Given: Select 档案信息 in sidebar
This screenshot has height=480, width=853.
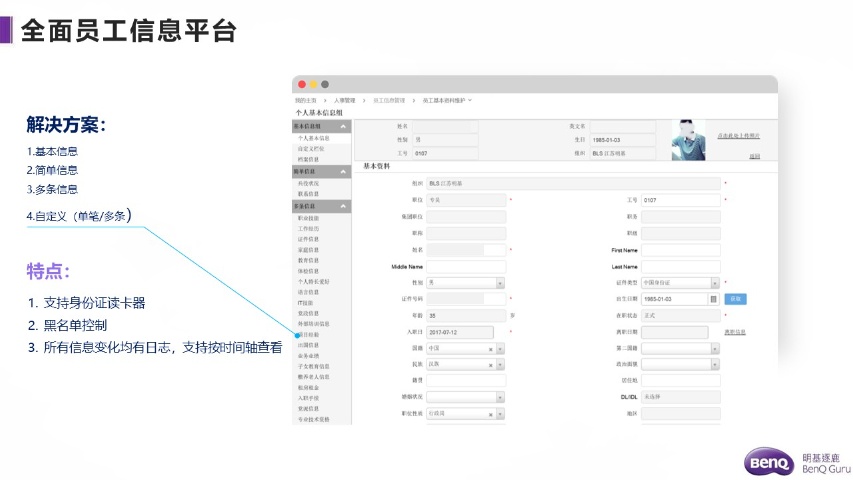Looking at the screenshot, I should [308, 159].
